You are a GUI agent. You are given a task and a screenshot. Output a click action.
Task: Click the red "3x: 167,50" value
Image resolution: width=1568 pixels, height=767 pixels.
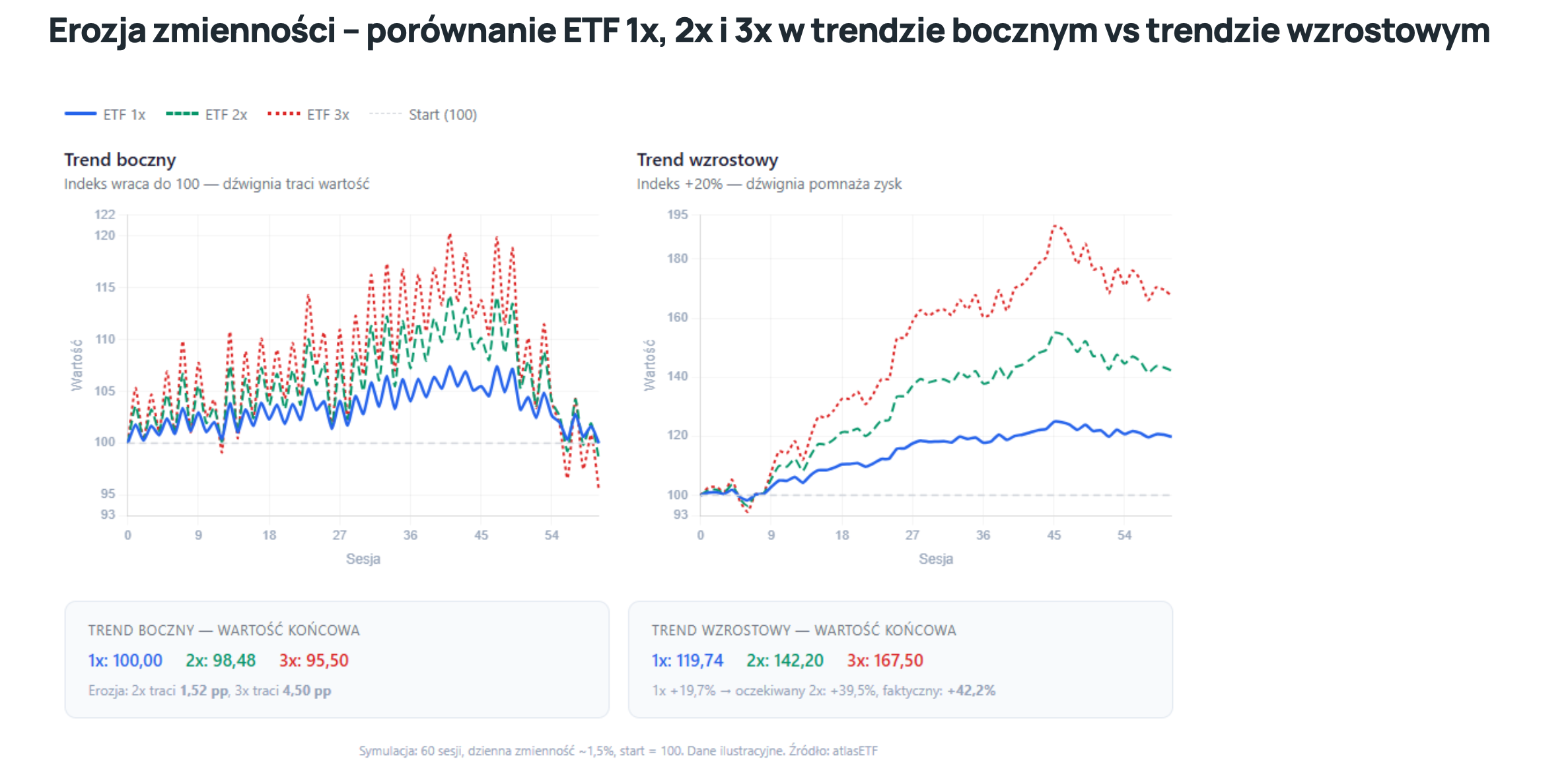tap(885, 660)
